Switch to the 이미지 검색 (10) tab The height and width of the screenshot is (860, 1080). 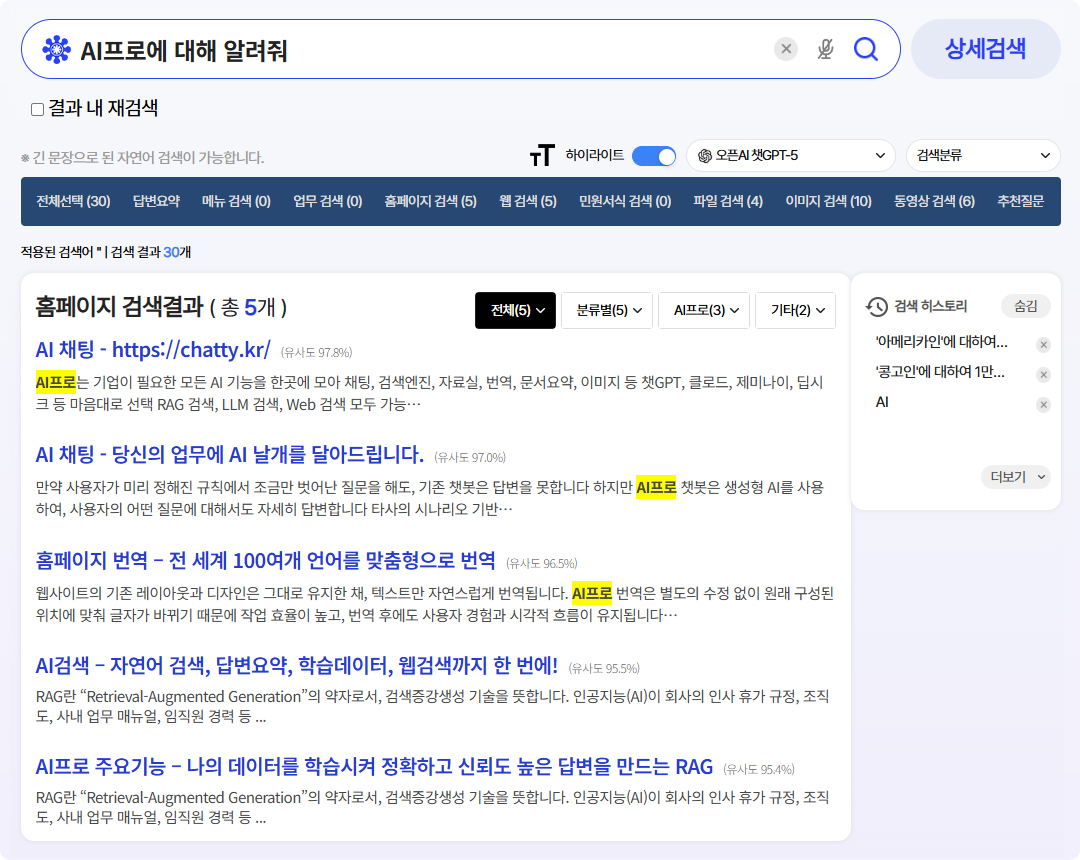828,201
